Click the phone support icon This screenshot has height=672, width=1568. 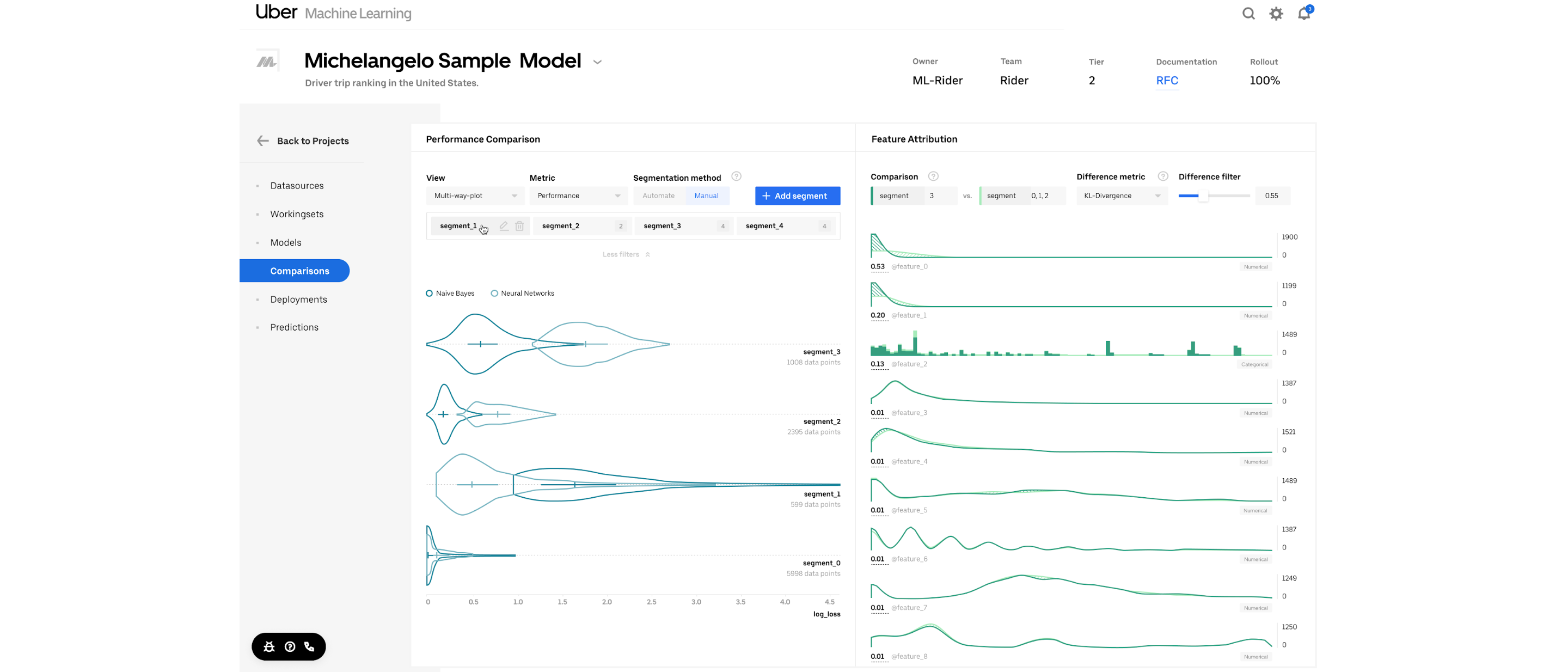[309, 646]
